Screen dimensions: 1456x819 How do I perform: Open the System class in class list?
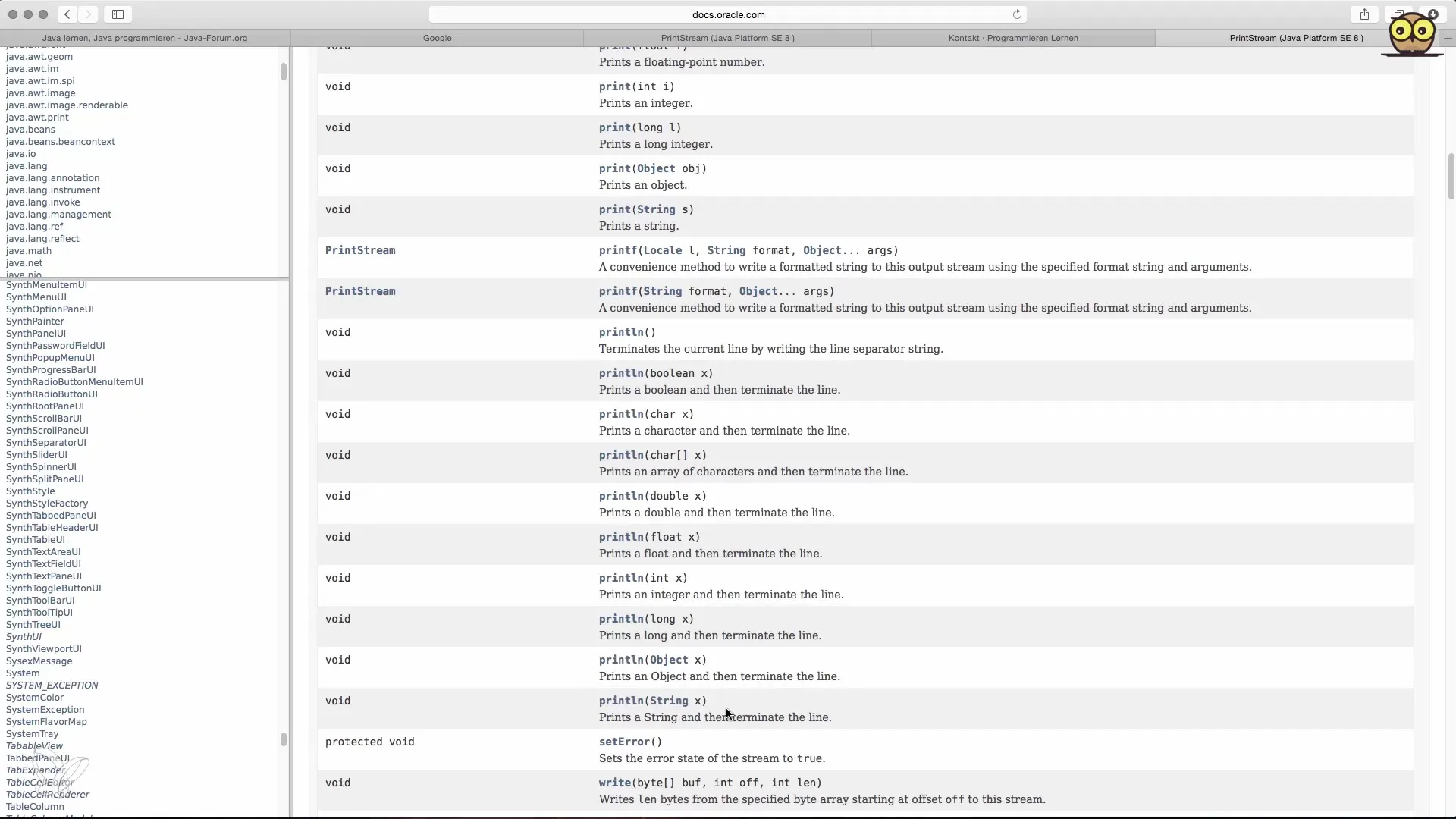point(23,673)
